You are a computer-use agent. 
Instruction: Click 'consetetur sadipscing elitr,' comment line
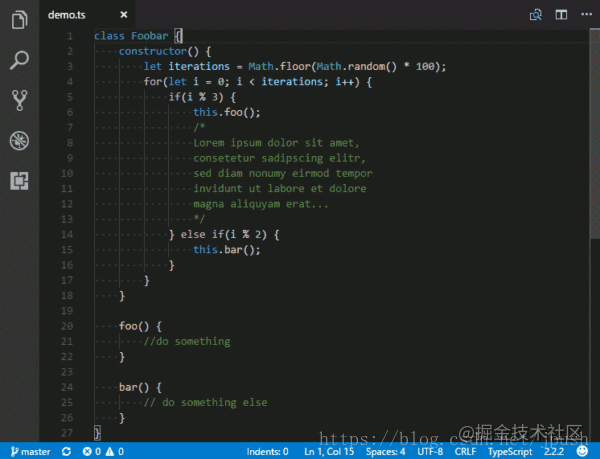pos(279,158)
